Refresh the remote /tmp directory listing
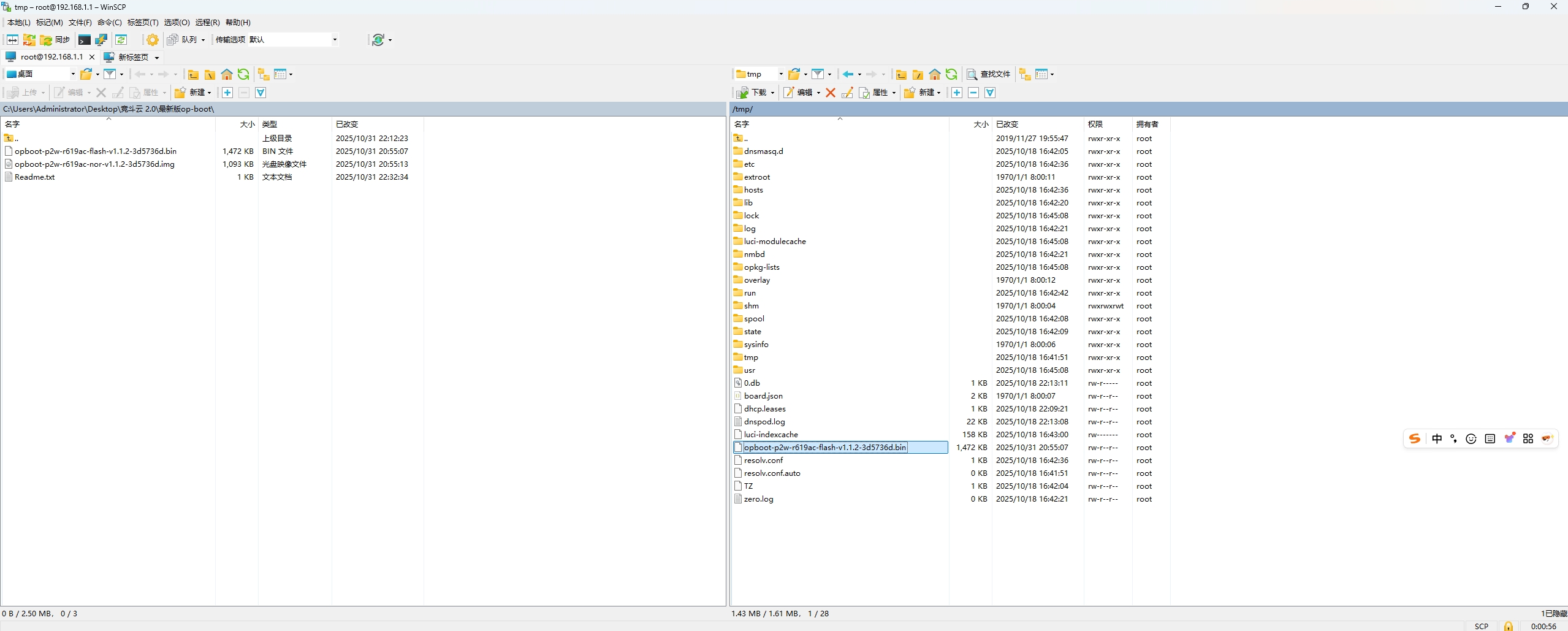 [x=951, y=74]
